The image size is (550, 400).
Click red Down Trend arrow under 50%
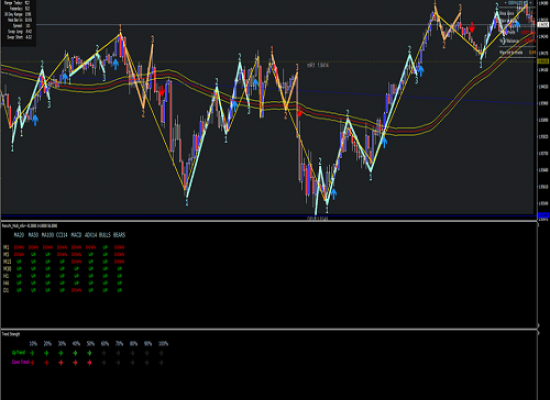pos(89,362)
